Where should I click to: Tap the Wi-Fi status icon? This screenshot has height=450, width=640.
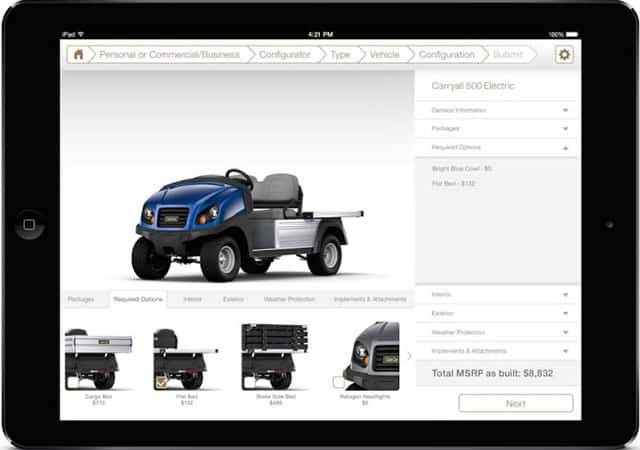tap(81, 34)
